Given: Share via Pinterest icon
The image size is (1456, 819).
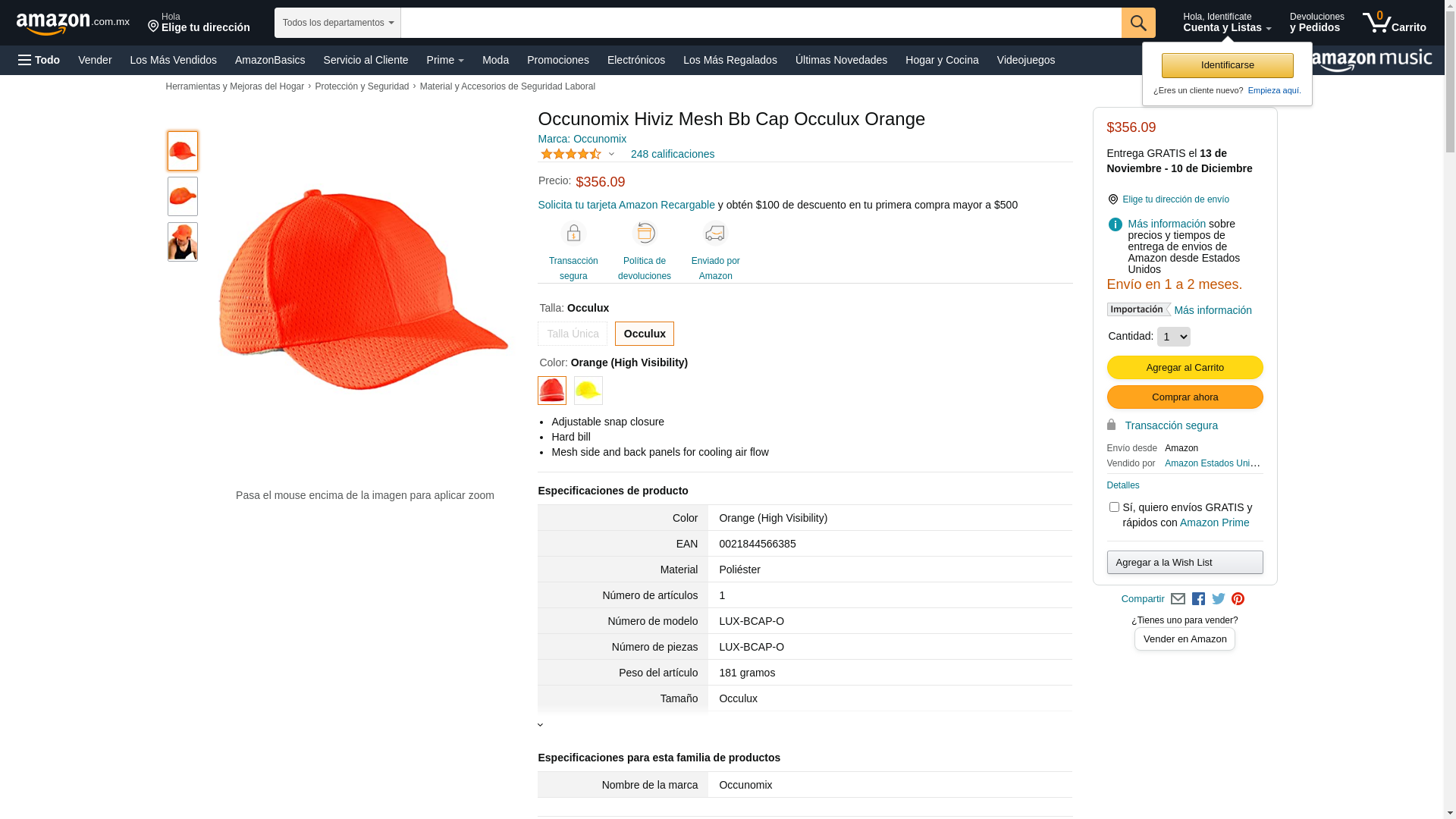Looking at the screenshot, I should [x=1238, y=599].
